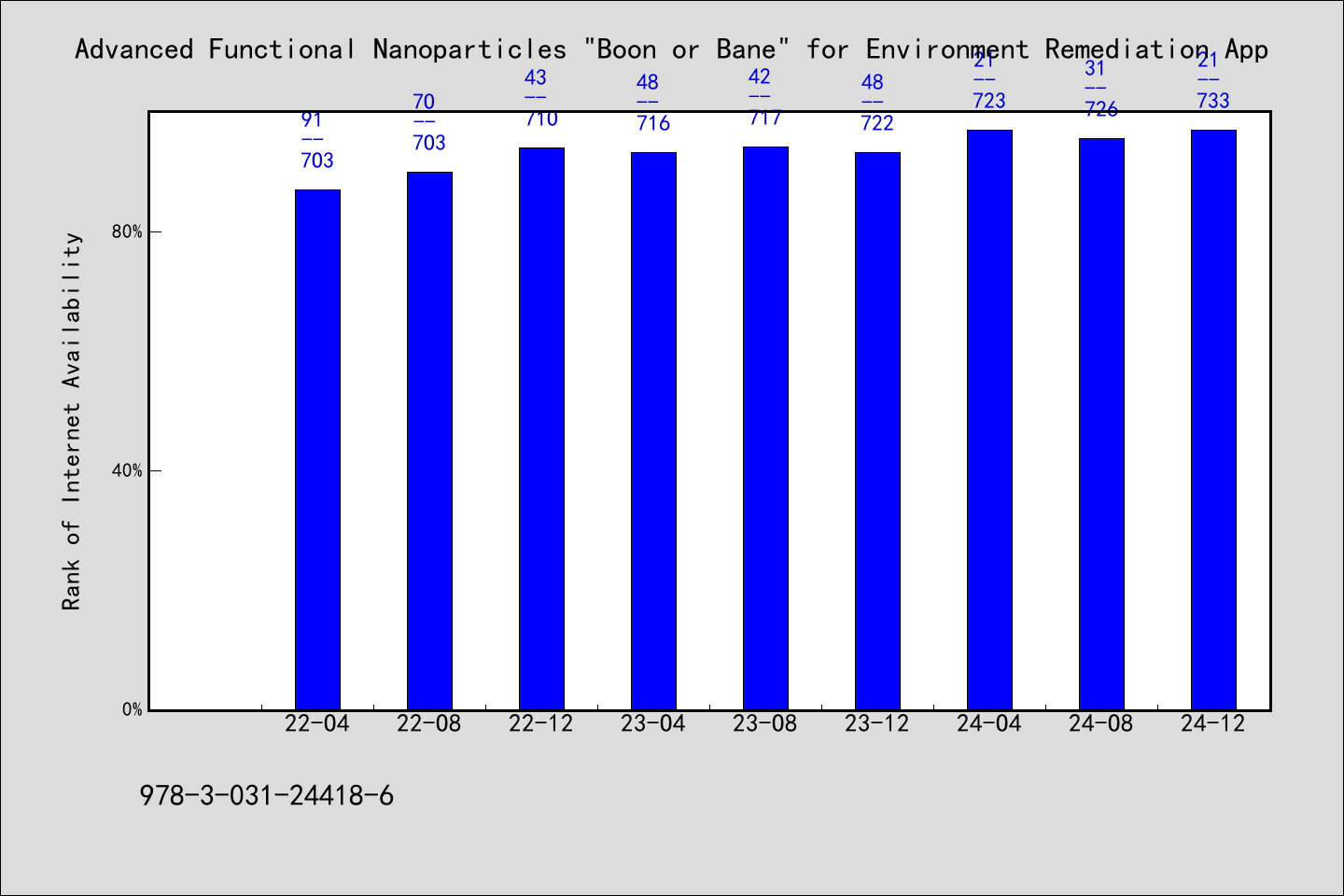This screenshot has height=896, width=1344.
Task: Click the 24-04 axis label
Action: point(989,723)
